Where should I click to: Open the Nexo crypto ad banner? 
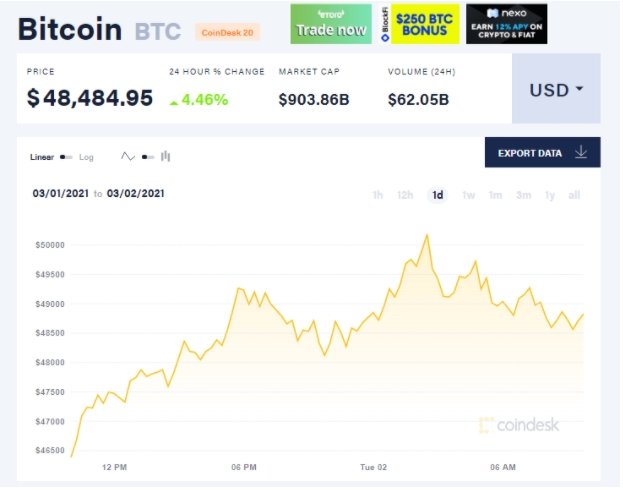tap(506, 24)
